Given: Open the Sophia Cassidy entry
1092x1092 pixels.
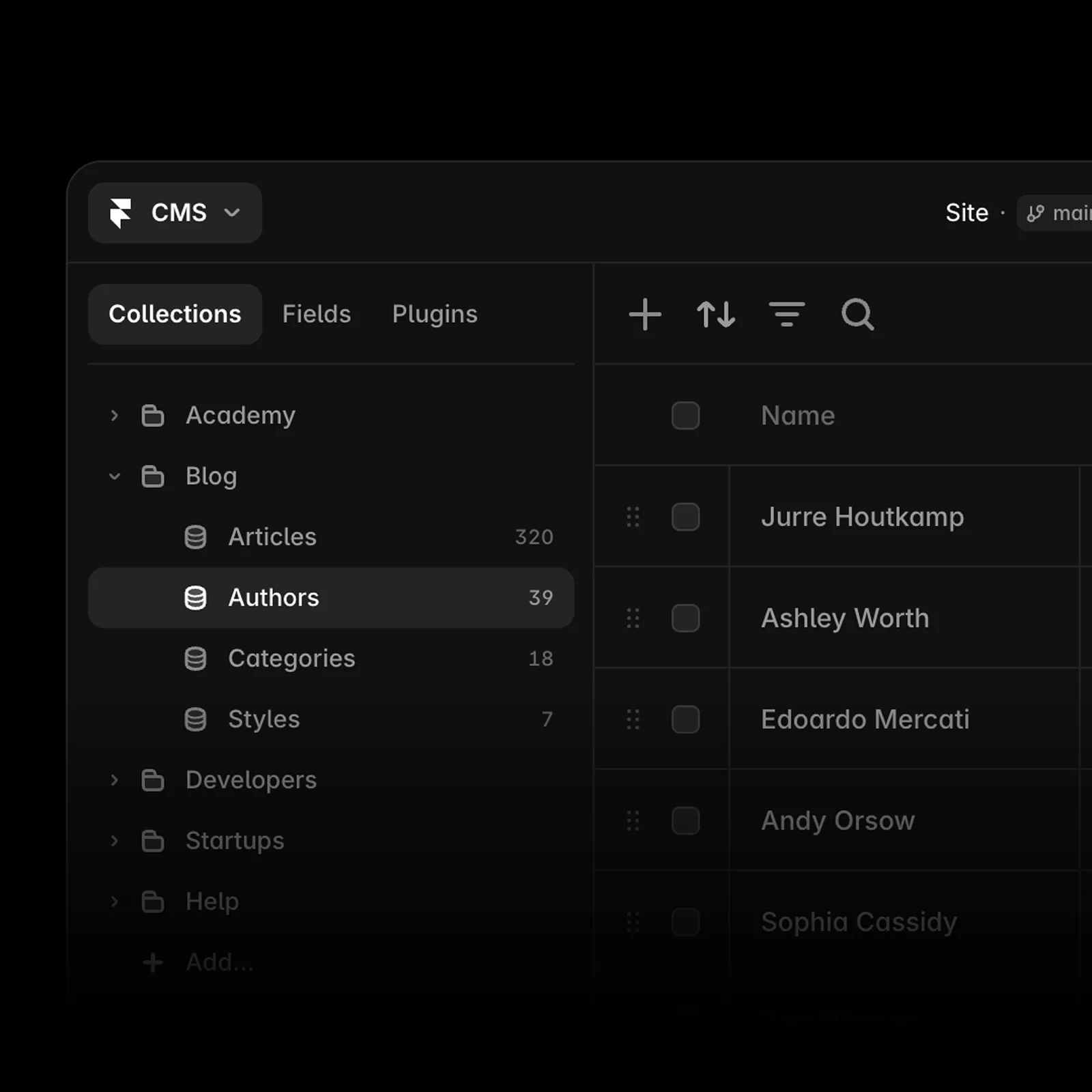Looking at the screenshot, I should point(859,922).
